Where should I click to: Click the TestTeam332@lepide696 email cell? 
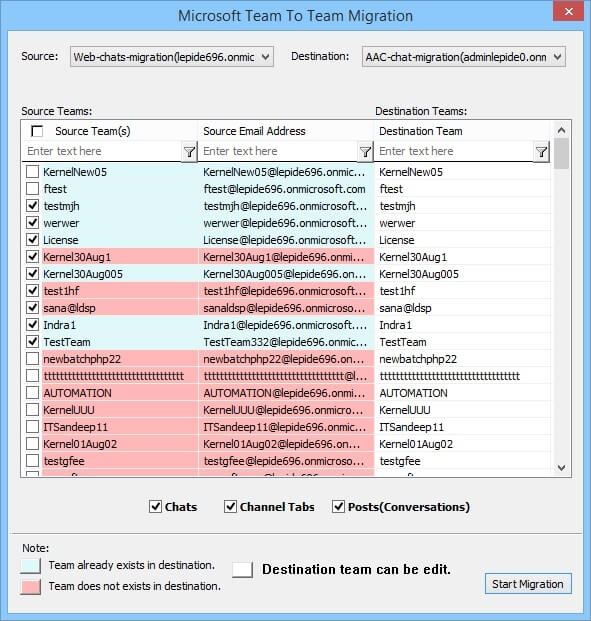[x=286, y=342]
